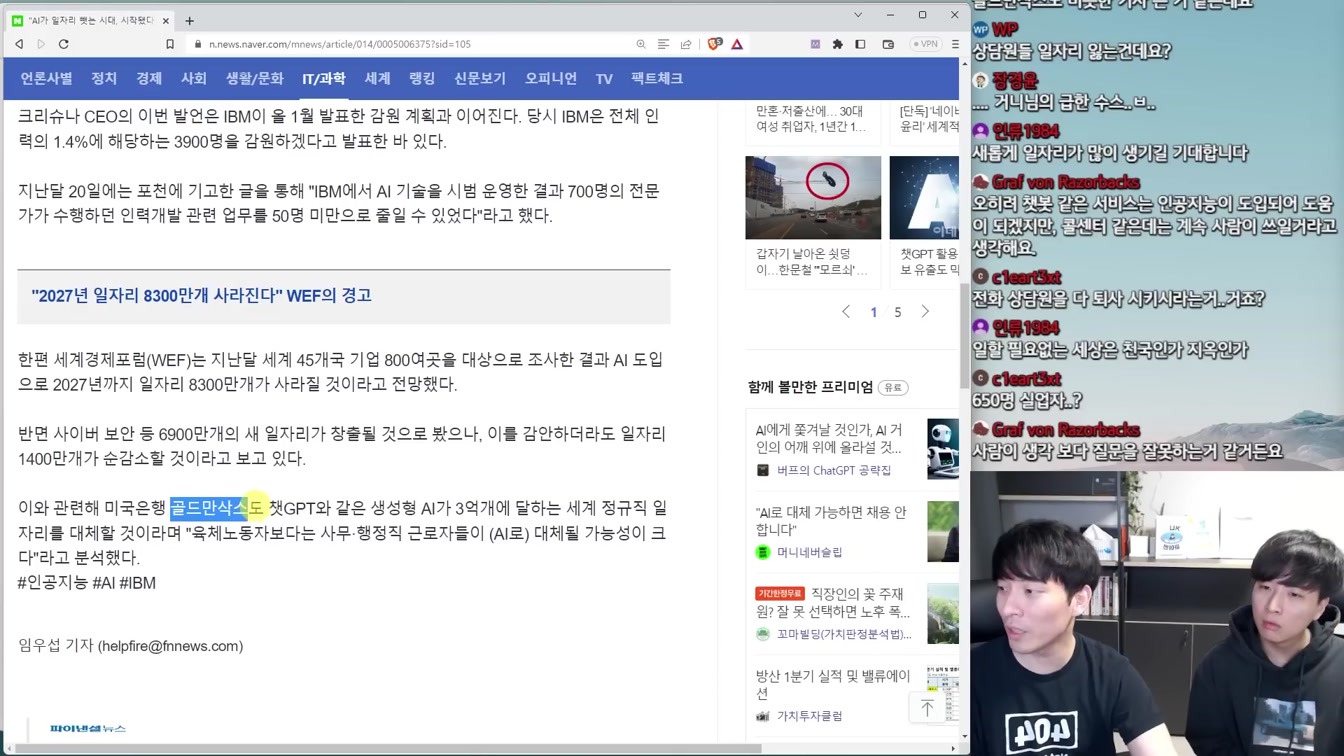Select the AI article browser tab
The height and width of the screenshot is (756, 1344).
pos(92,20)
